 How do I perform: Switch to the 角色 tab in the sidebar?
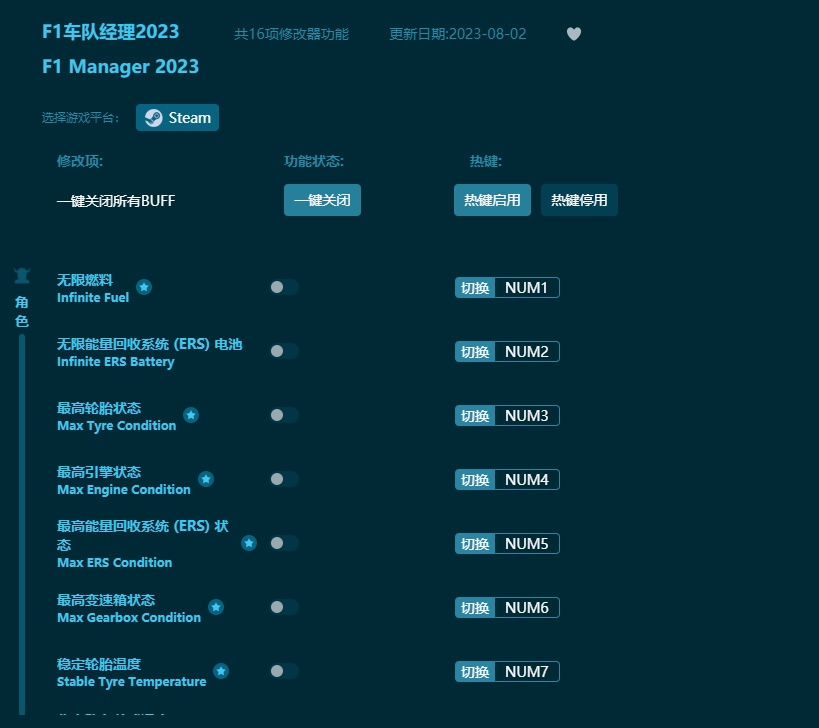(x=21, y=308)
